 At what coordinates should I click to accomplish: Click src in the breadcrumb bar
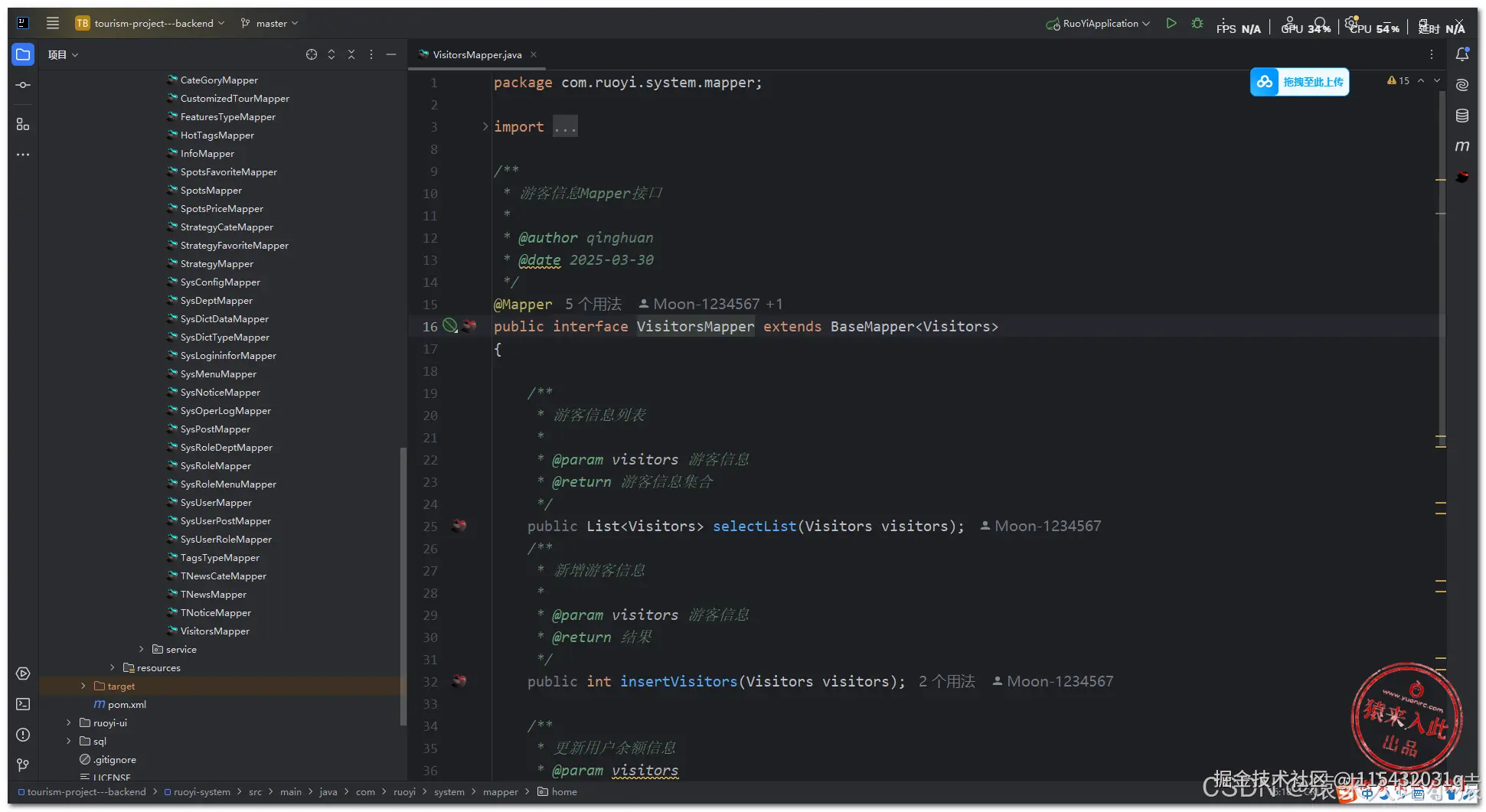255,791
